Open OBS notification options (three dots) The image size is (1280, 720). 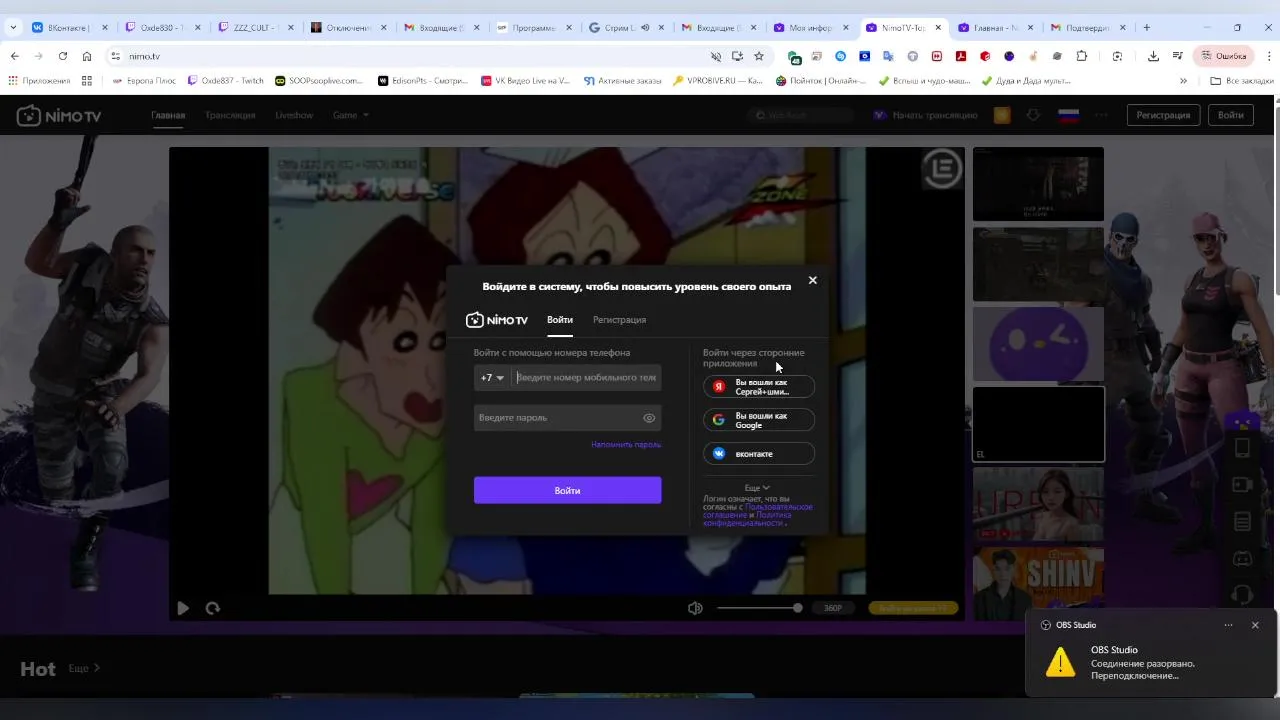click(x=1228, y=625)
